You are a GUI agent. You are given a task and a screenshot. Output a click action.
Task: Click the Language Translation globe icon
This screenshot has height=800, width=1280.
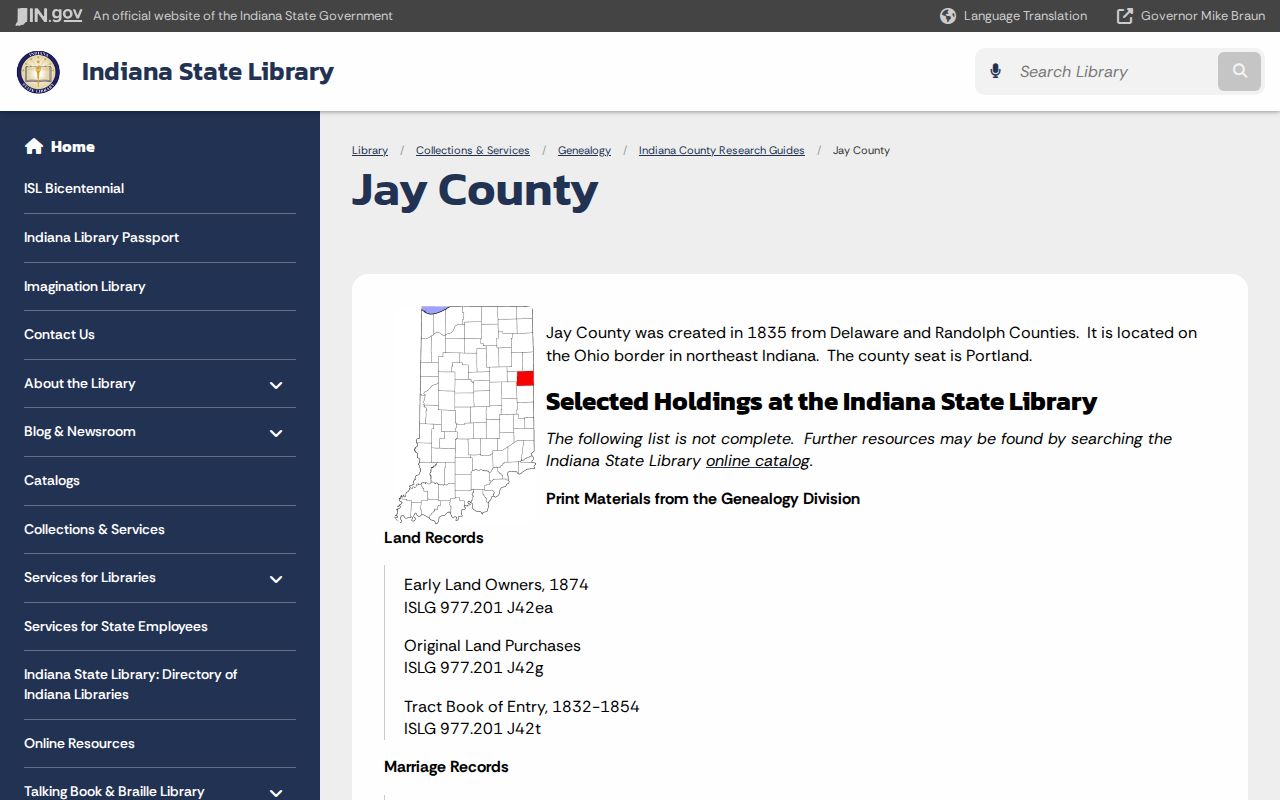948,16
